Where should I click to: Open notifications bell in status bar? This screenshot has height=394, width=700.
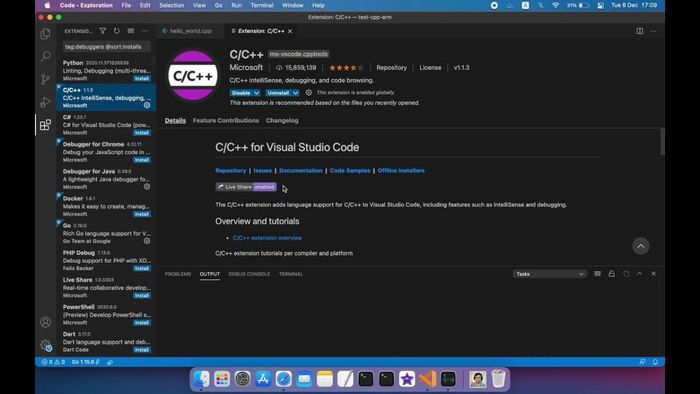[x=655, y=362]
